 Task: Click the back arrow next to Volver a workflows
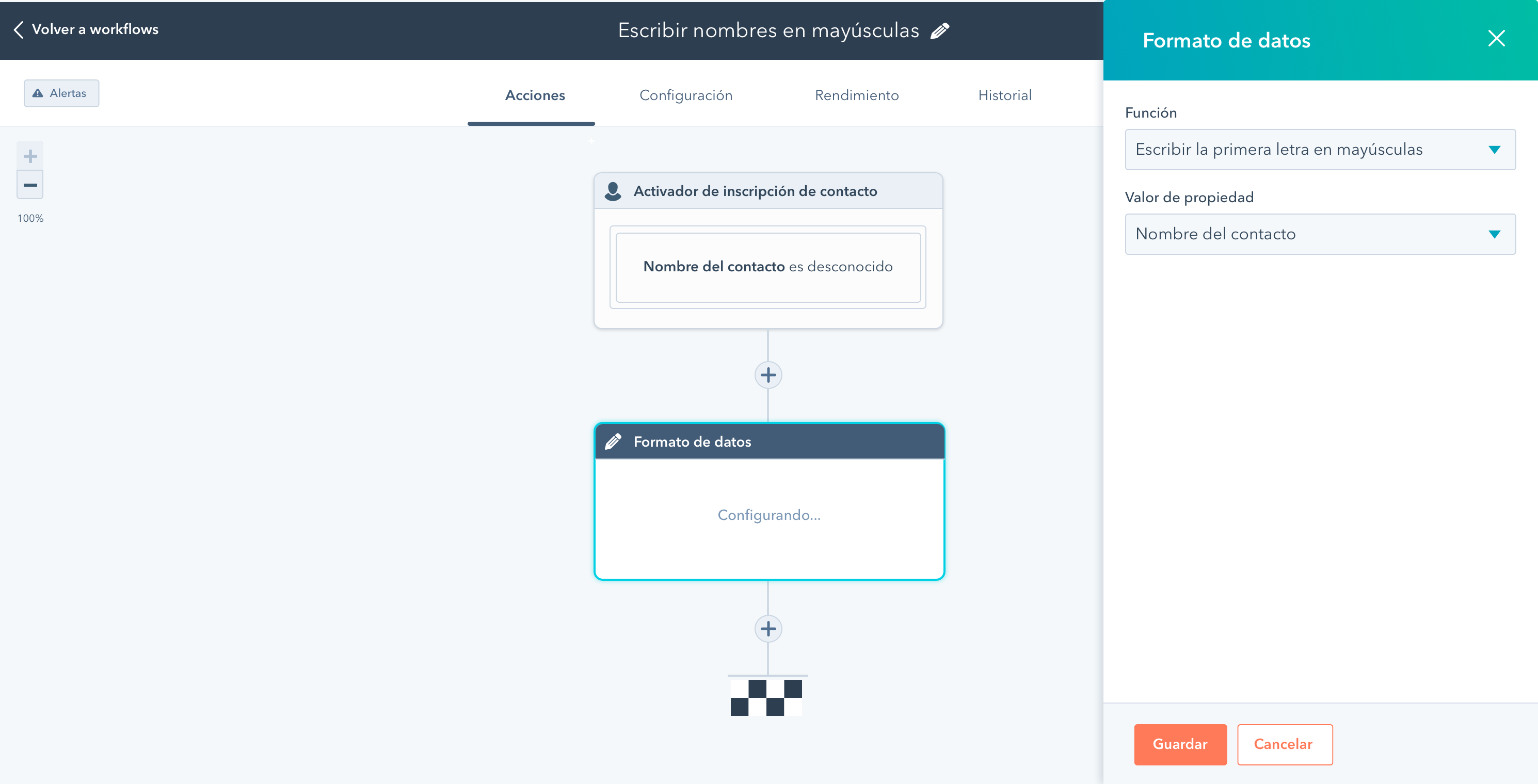click(x=19, y=30)
